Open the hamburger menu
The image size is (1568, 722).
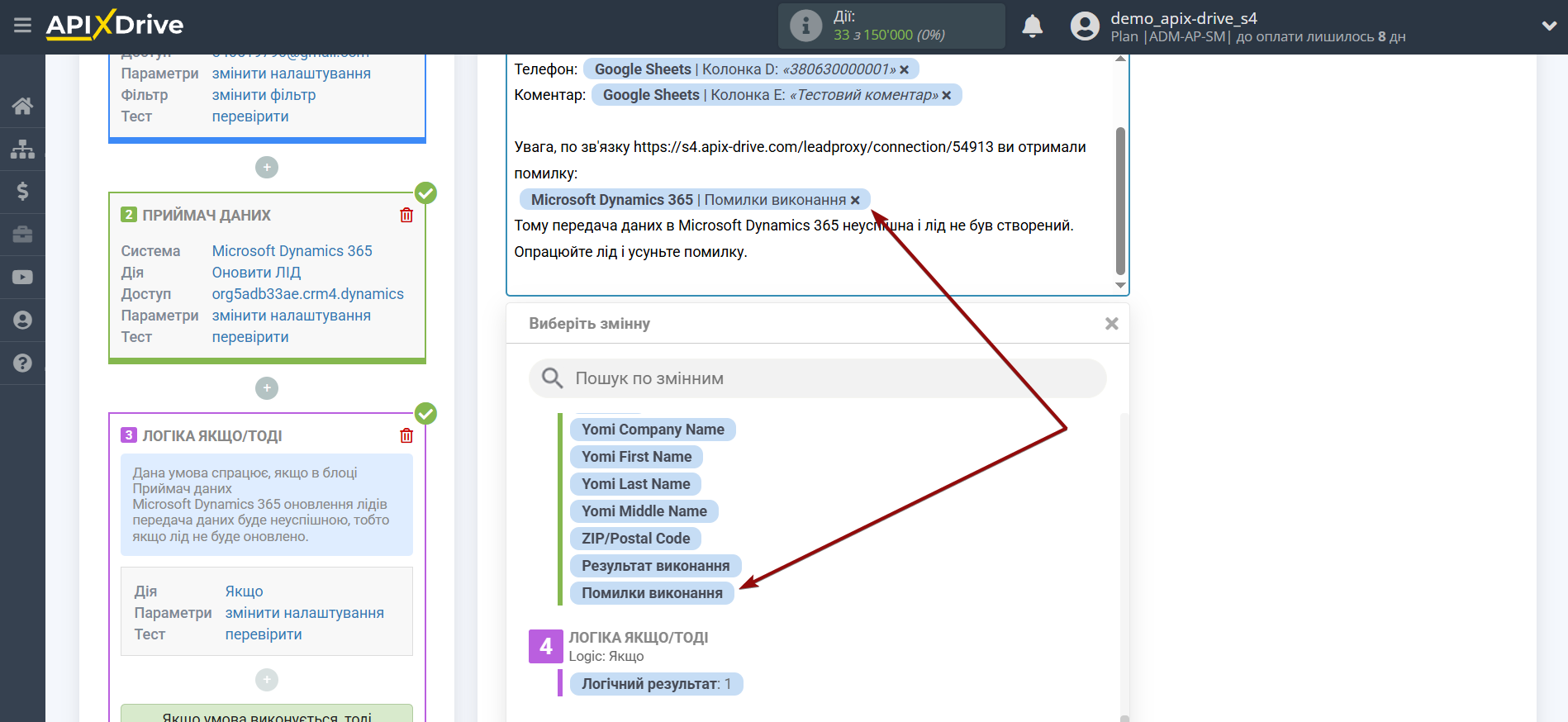point(22,25)
